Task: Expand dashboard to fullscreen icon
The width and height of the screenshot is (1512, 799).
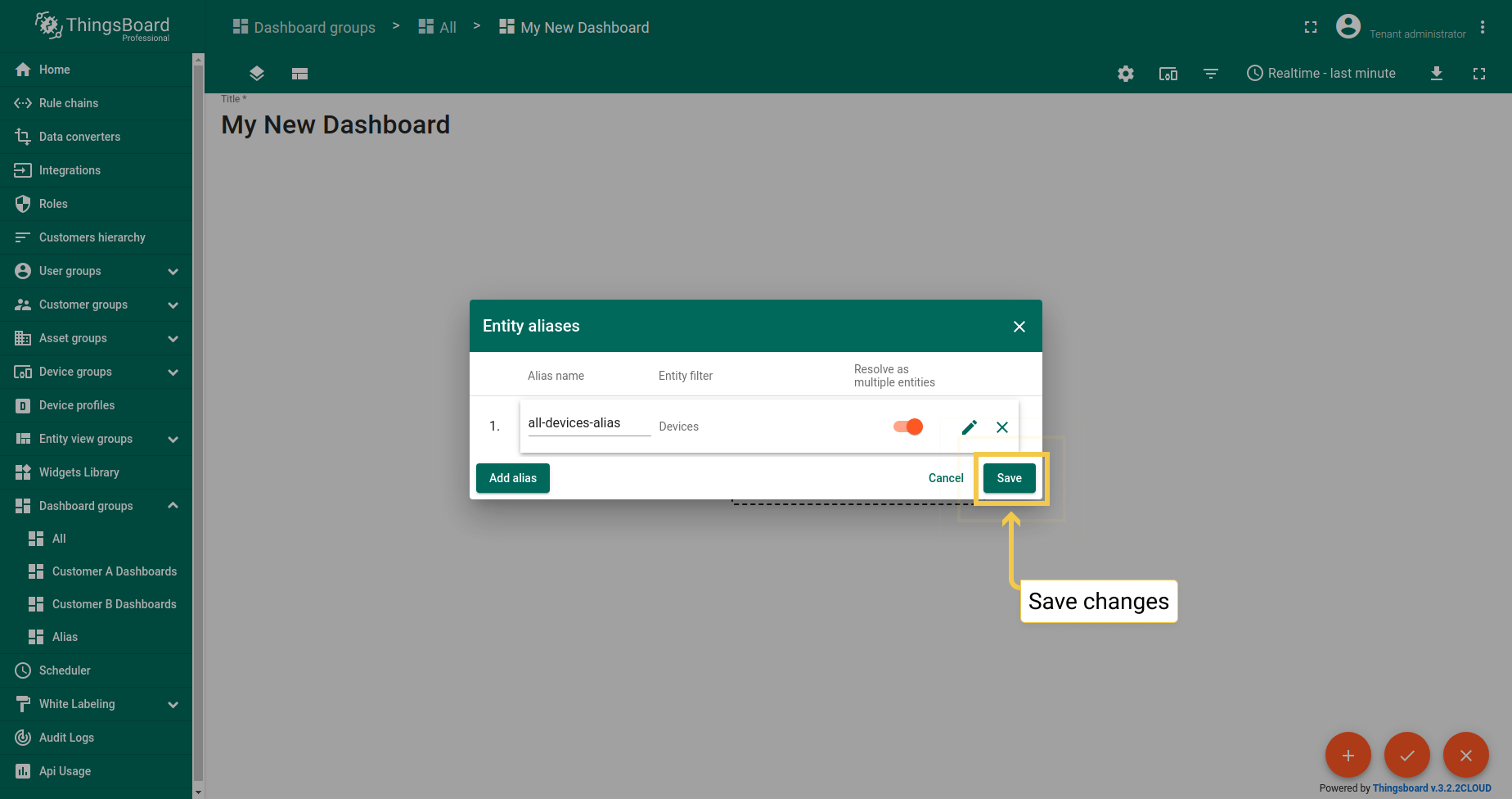Action: 1479,74
